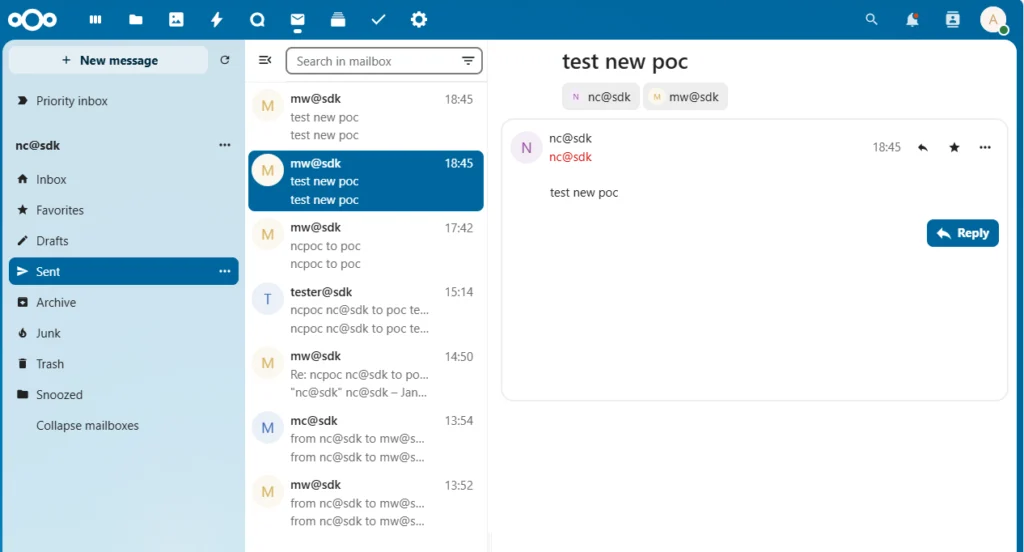
Task: Open the Talk app icon
Action: 257,19
